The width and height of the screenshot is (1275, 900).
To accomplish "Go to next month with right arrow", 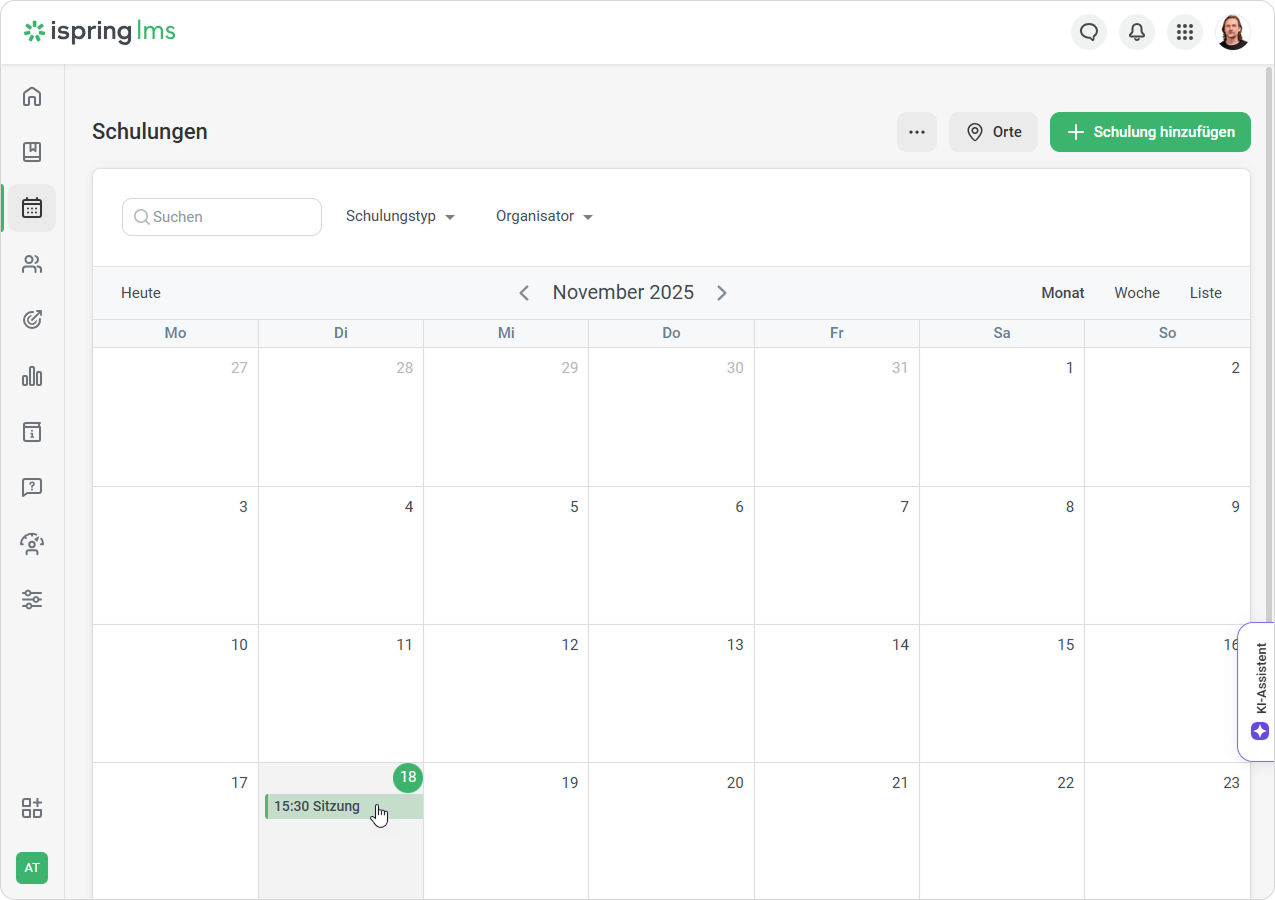I will coord(722,293).
